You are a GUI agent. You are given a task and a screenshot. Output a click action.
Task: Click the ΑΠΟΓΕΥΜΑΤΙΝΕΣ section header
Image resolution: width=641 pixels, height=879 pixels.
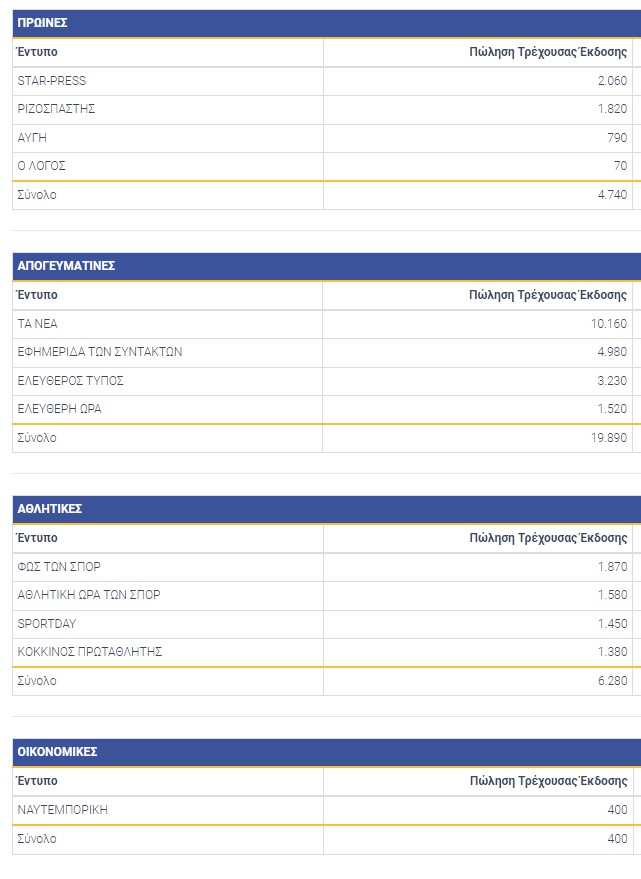click(x=66, y=266)
